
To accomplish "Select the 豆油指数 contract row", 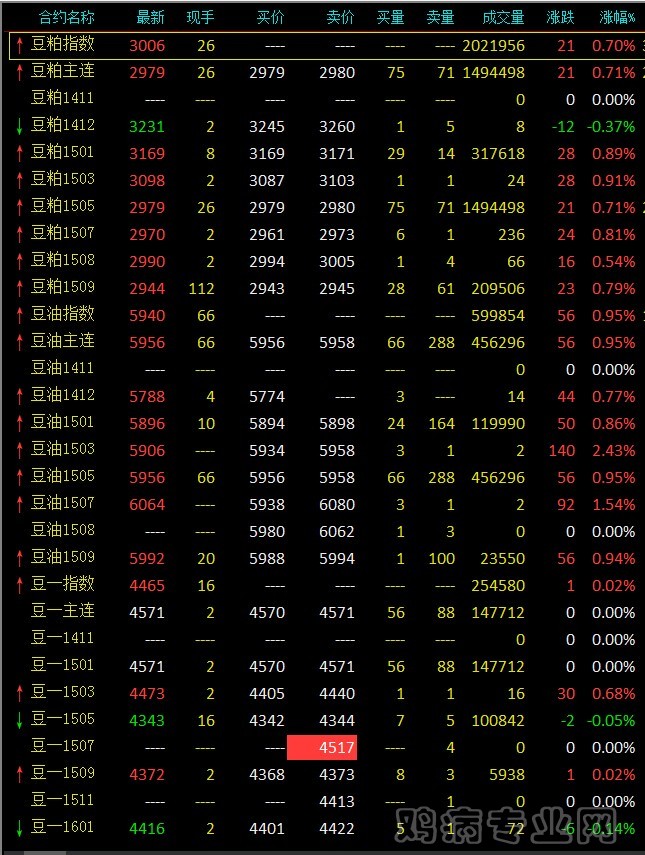I will pyautogui.click(x=326, y=315).
